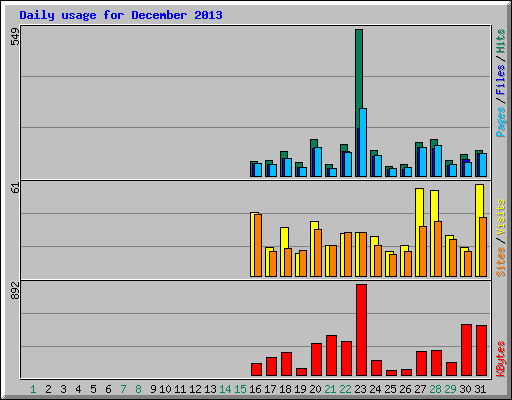The image size is (512, 400).
Task: Click day 16 on the x-axis
Action: (x=255, y=389)
